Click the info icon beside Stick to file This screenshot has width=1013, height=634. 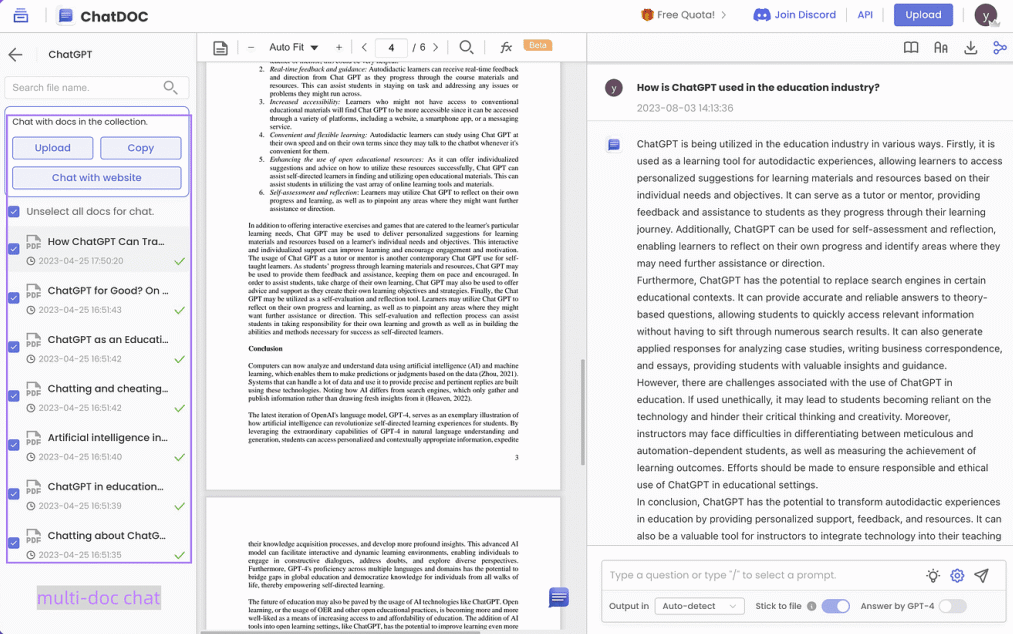811,606
